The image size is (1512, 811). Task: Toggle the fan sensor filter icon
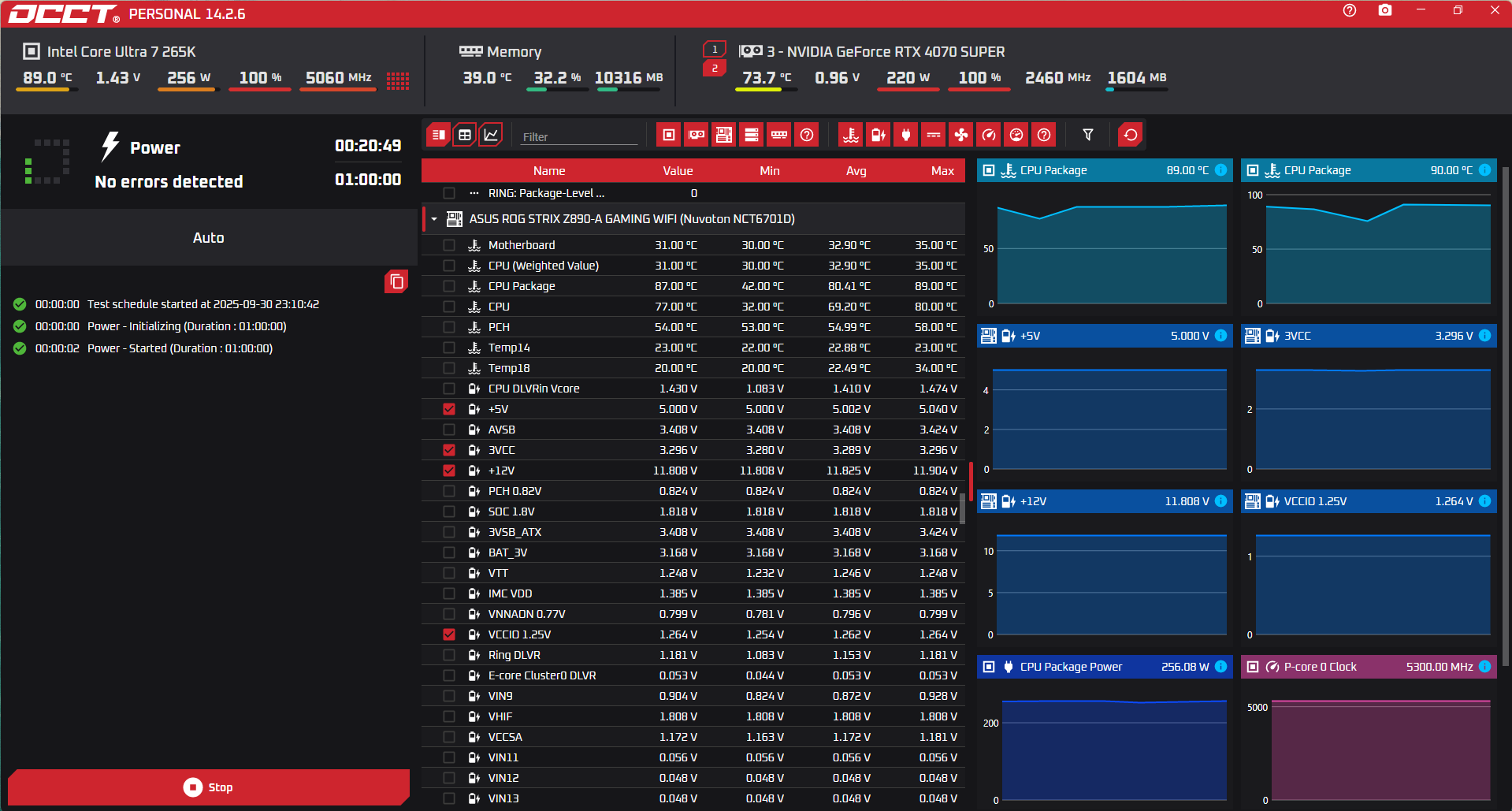click(961, 135)
